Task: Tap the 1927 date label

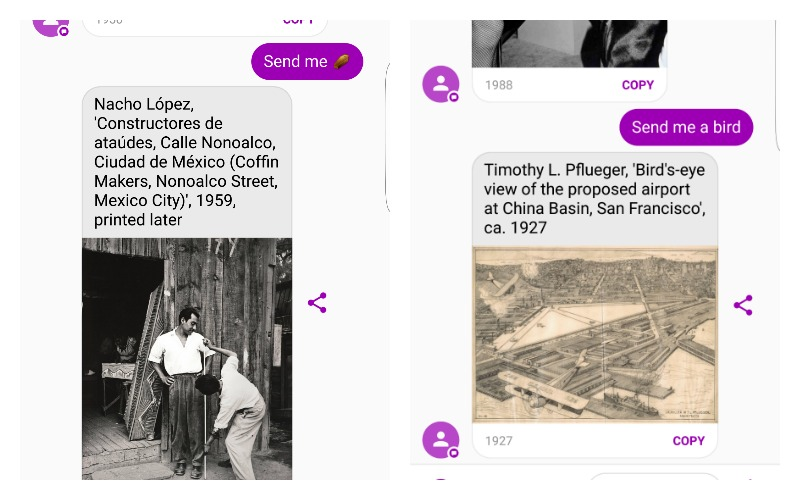Action: click(x=498, y=441)
